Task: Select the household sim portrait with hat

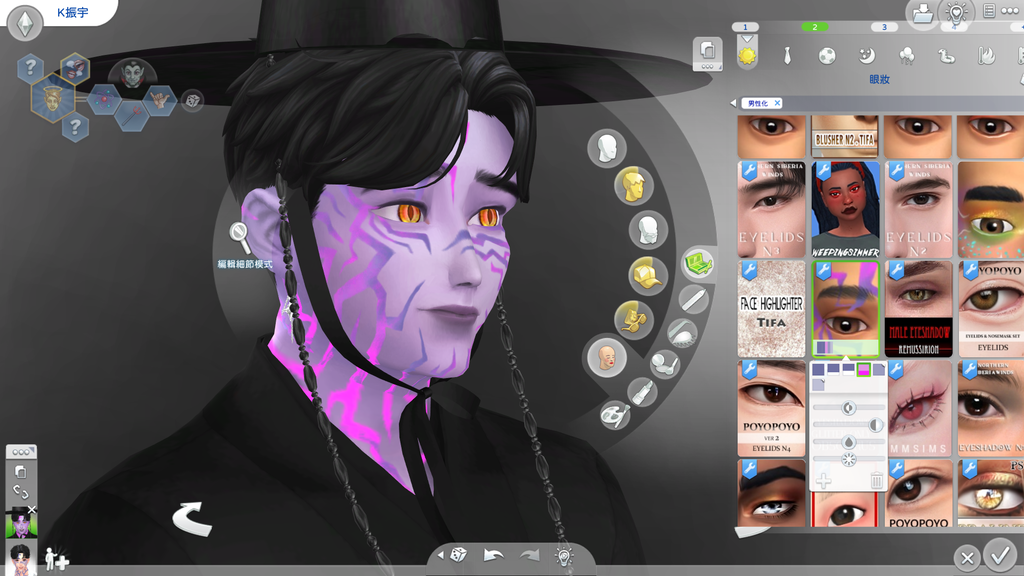Action: coord(21,523)
